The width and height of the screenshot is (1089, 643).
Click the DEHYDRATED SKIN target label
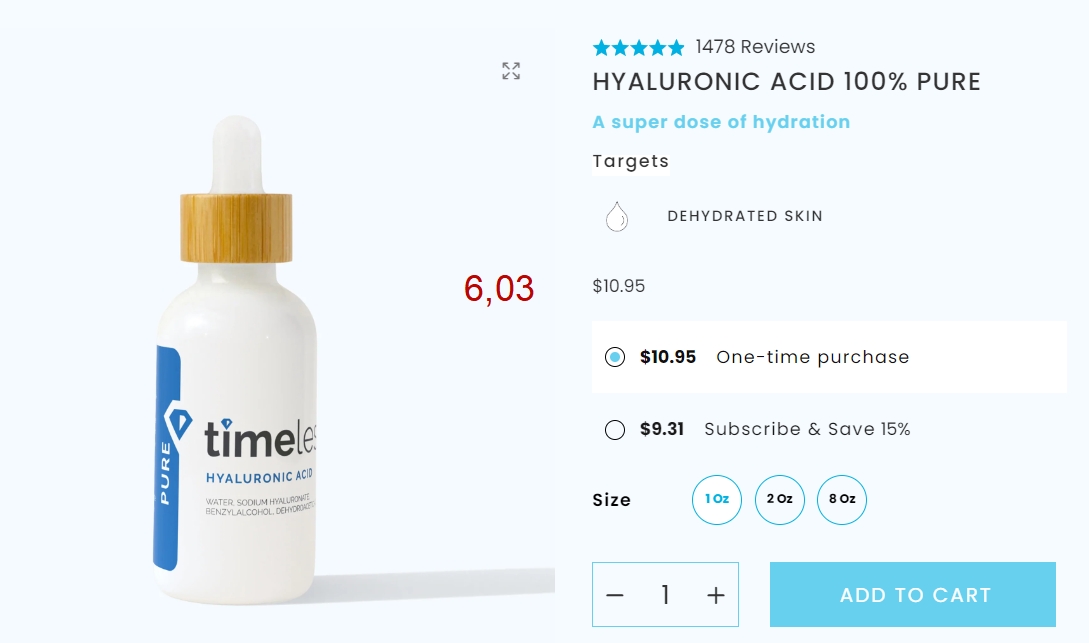pos(745,217)
